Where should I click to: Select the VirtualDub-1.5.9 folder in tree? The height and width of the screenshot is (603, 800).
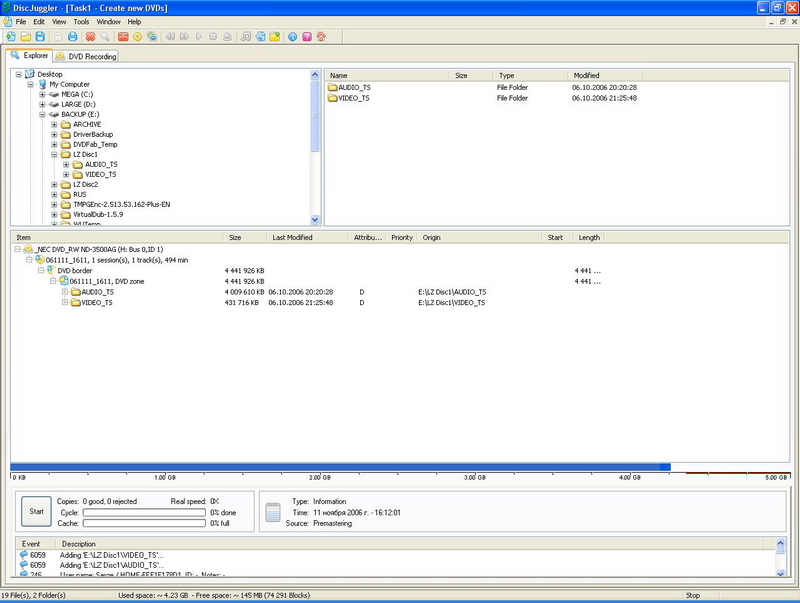[x=98, y=214]
